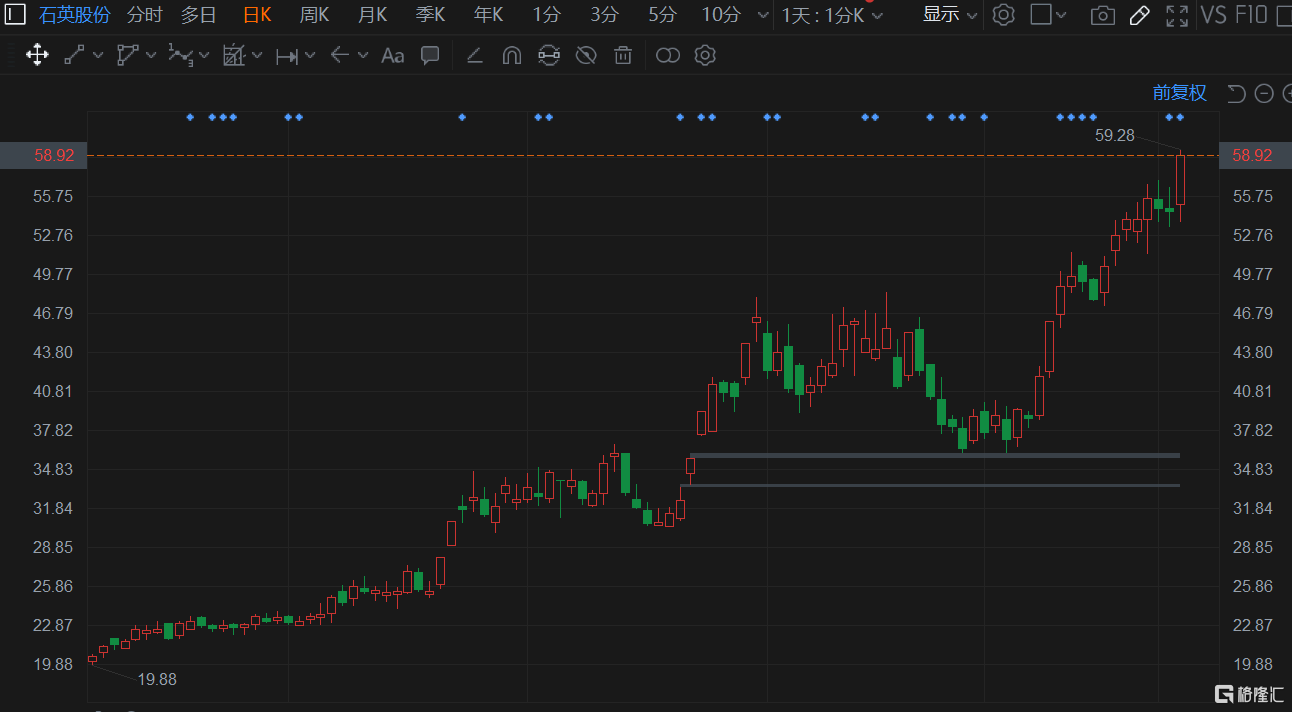Expand polygon tool options chevron
The width and height of the screenshot is (1292, 712).
point(151,56)
